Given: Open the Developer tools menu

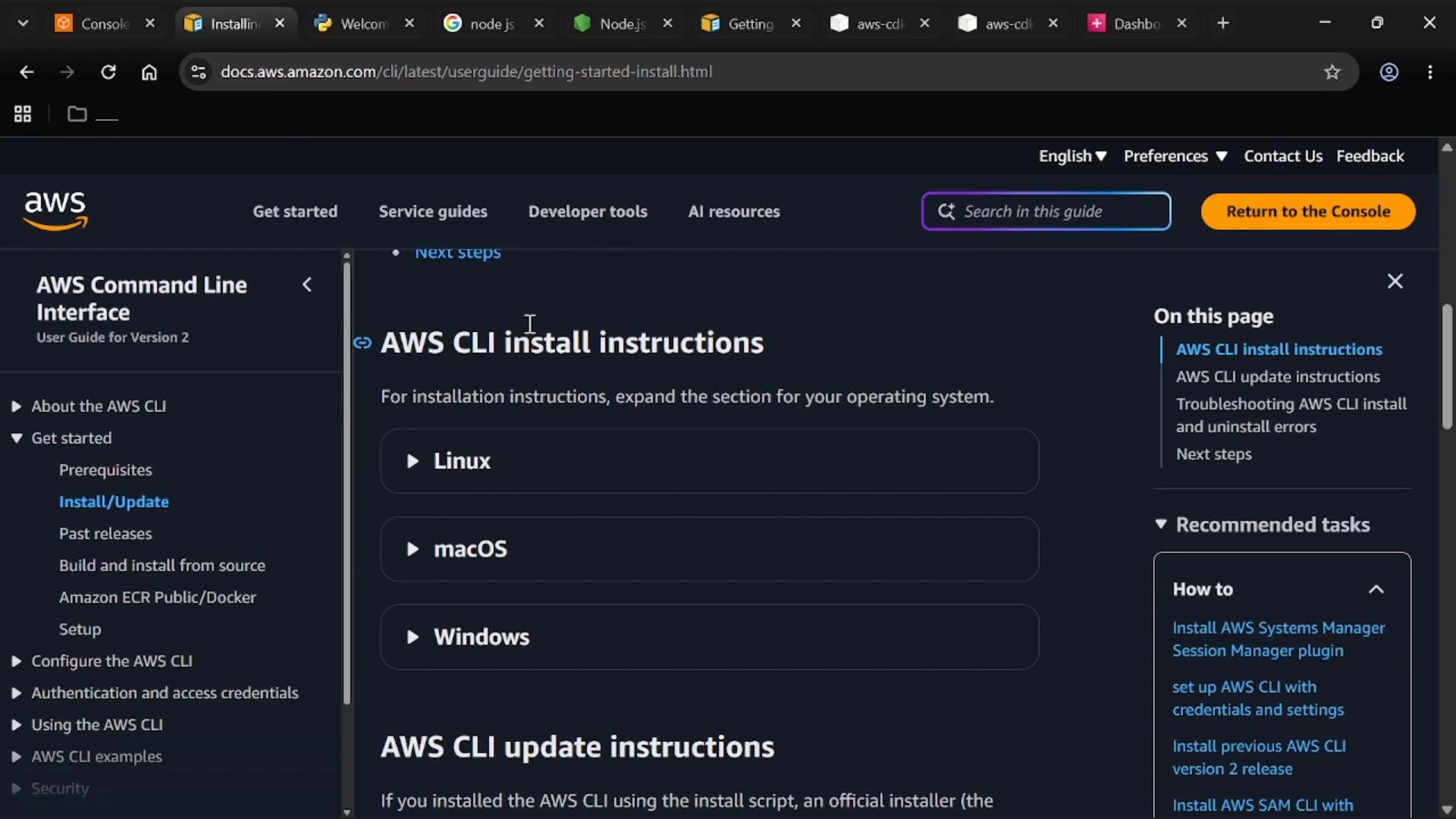Looking at the screenshot, I should tap(588, 212).
